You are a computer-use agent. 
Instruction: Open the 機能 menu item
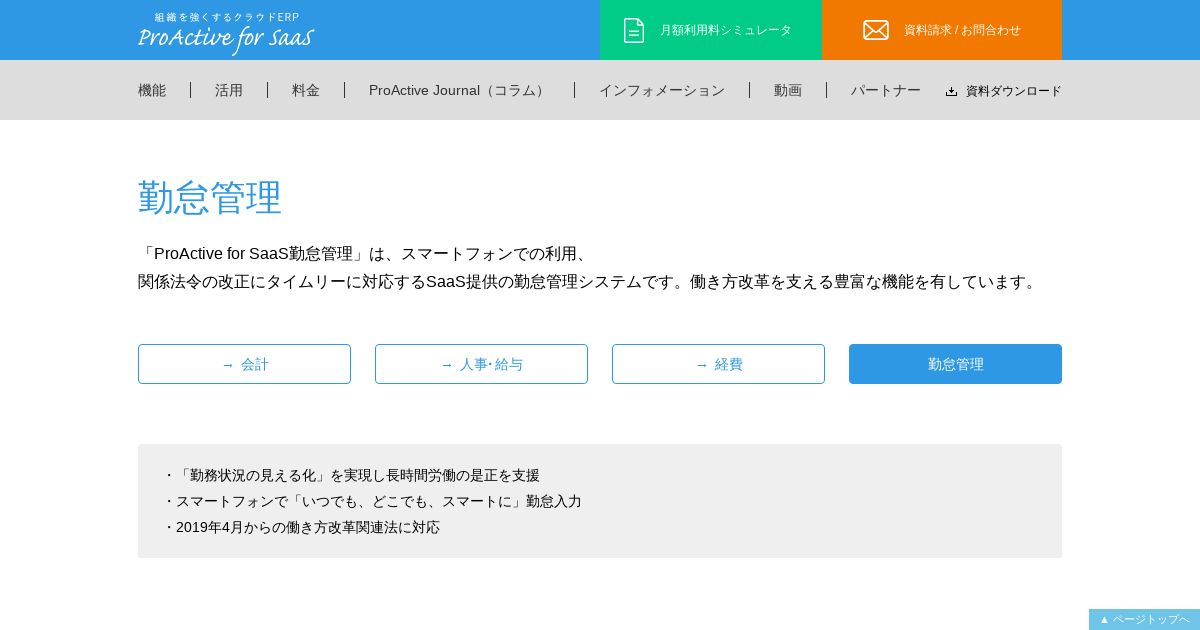pyautogui.click(x=152, y=90)
